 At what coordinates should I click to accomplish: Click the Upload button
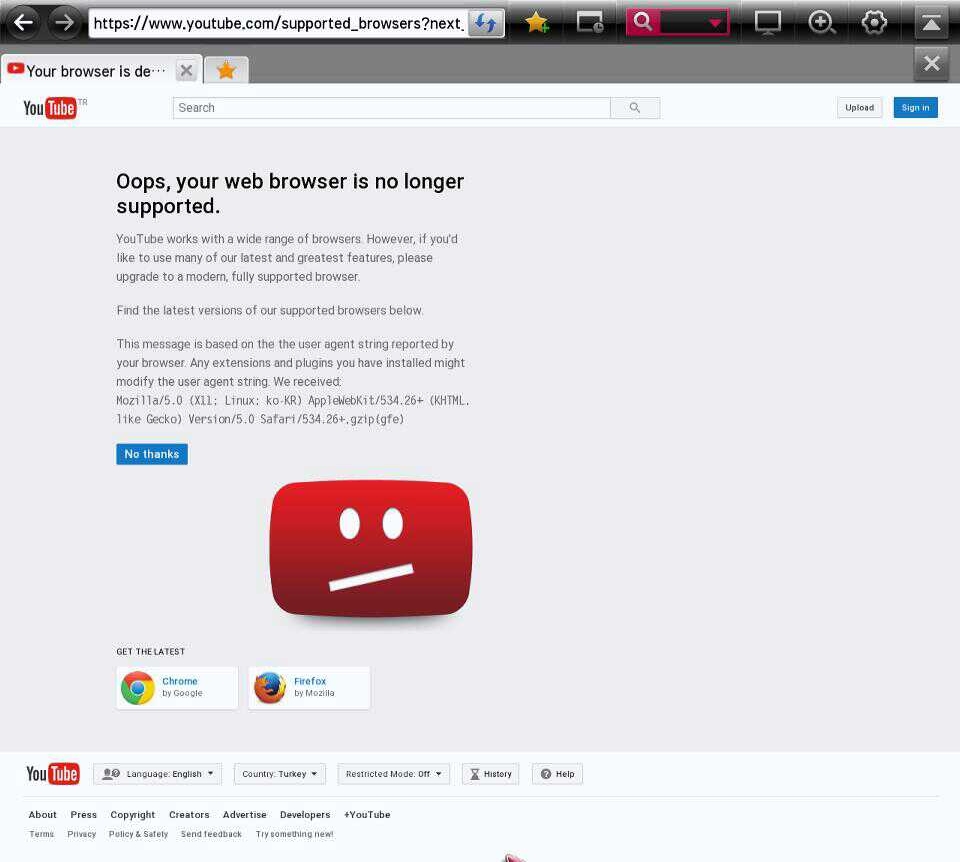point(860,108)
